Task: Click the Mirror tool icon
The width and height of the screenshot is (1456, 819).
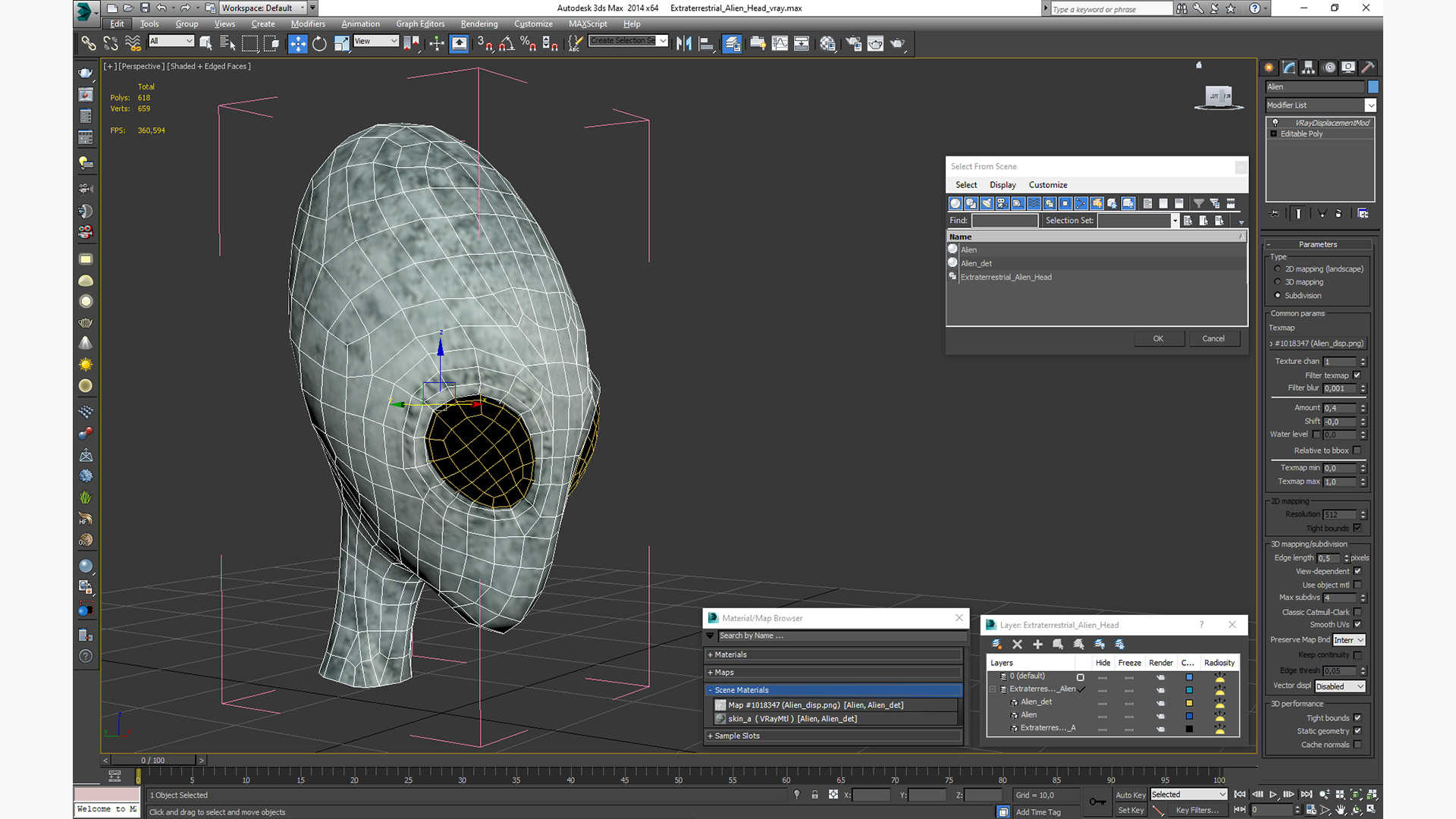Action: click(683, 44)
